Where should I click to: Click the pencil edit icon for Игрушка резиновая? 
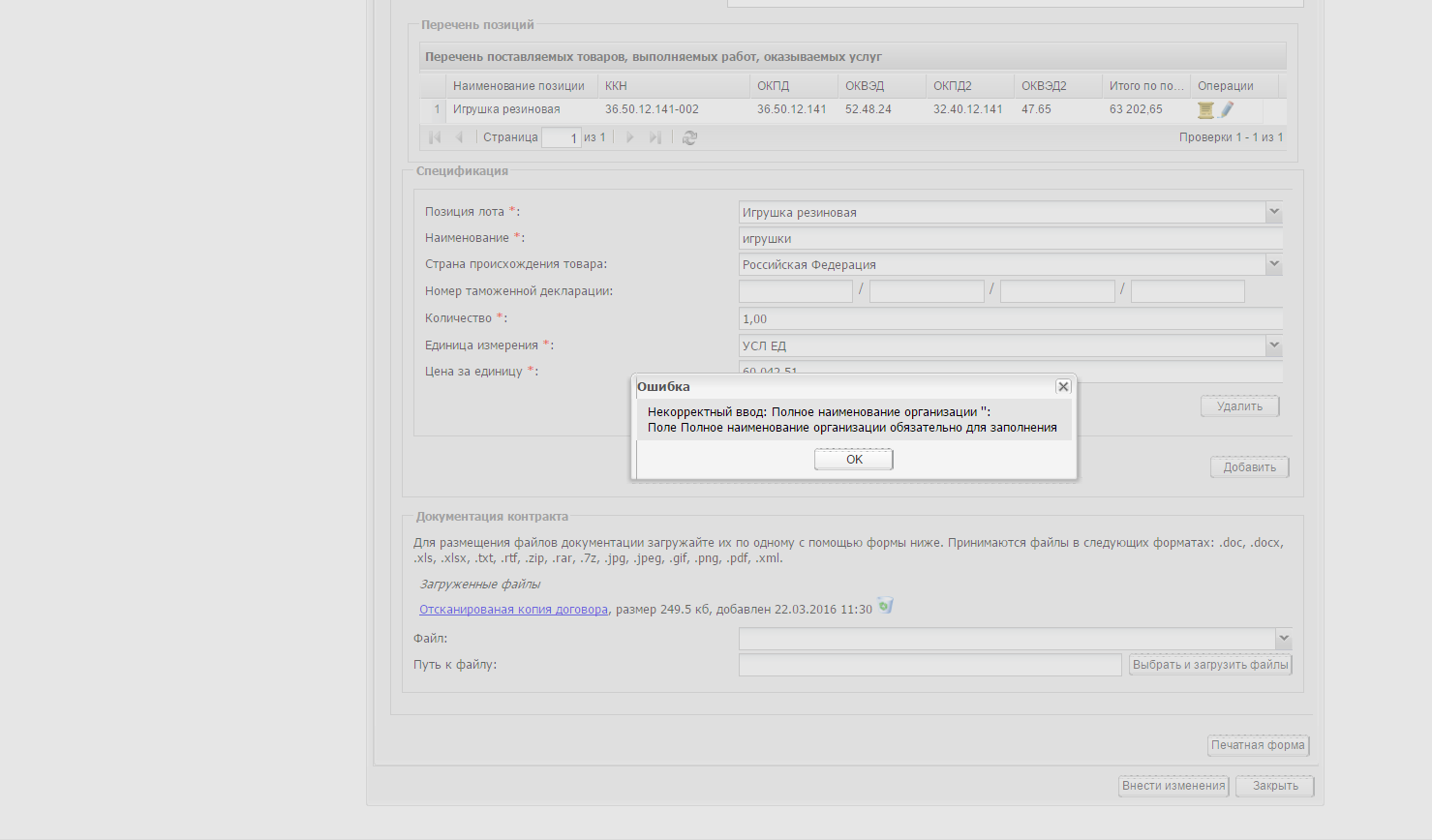(1227, 110)
